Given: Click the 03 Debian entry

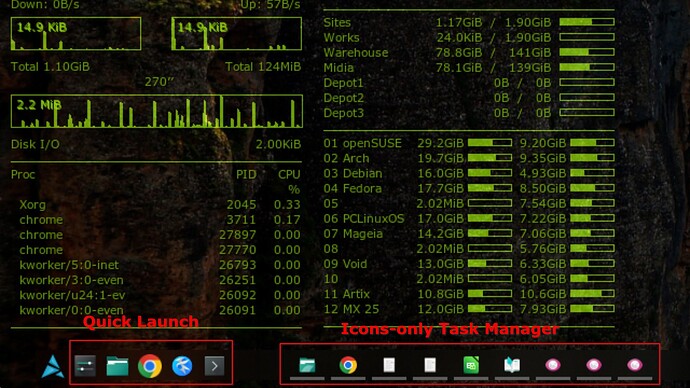Looking at the screenshot, I should (353, 173).
